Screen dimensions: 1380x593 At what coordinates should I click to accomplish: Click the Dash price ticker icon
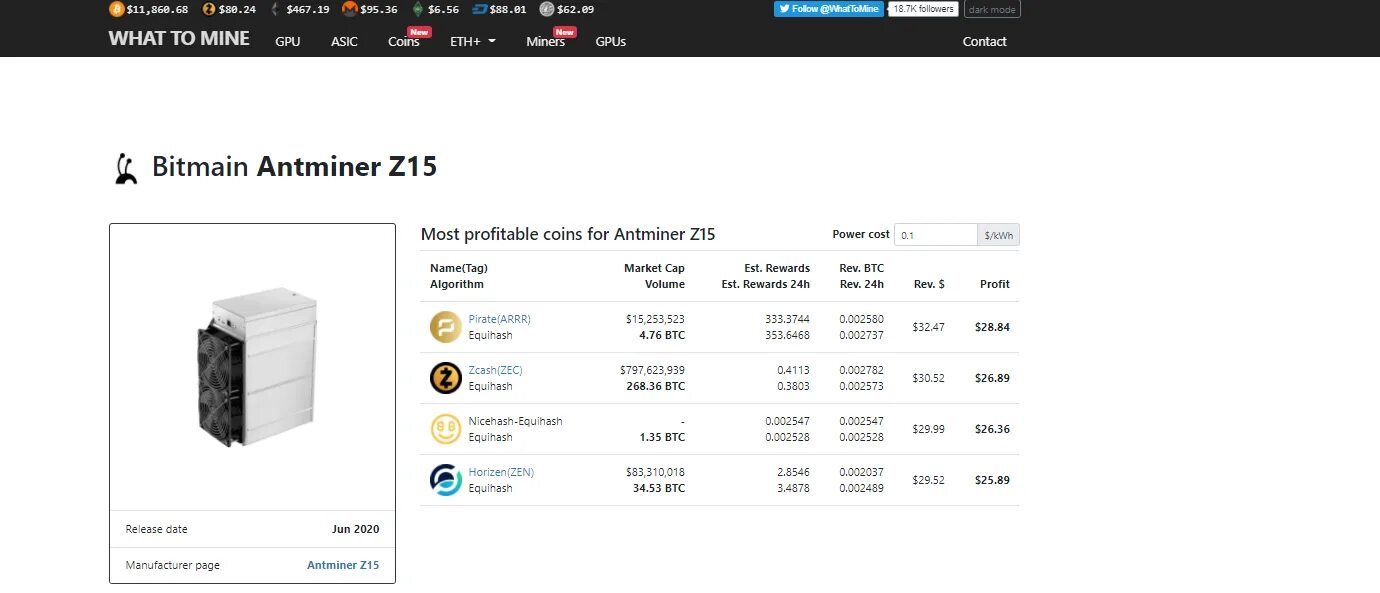tap(479, 9)
